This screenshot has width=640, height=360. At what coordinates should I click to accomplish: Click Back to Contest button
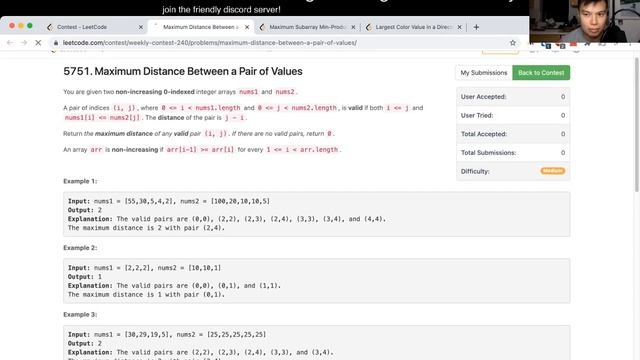tap(541, 73)
